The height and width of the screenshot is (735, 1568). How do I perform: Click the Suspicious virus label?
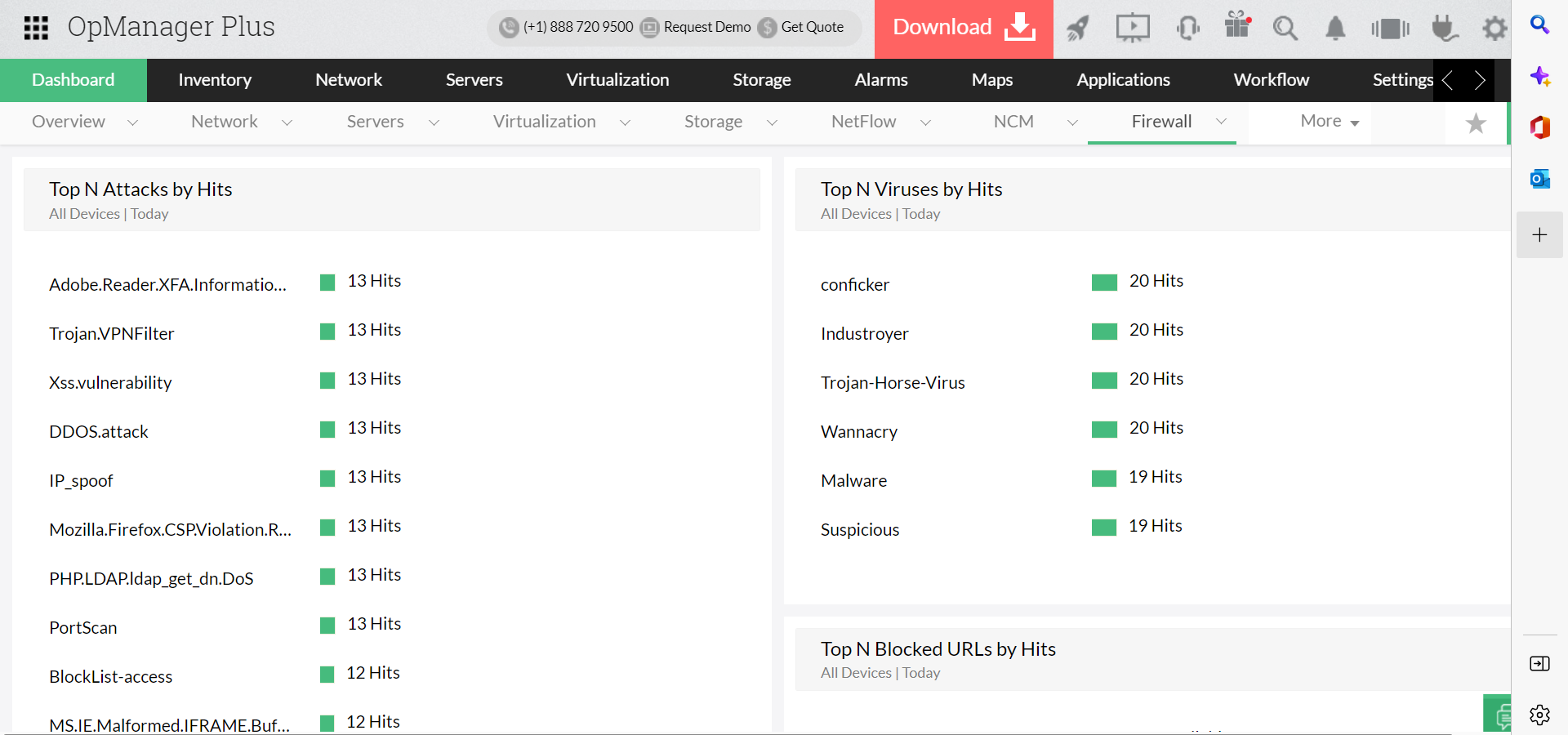pyautogui.click(x=860, y=530)
